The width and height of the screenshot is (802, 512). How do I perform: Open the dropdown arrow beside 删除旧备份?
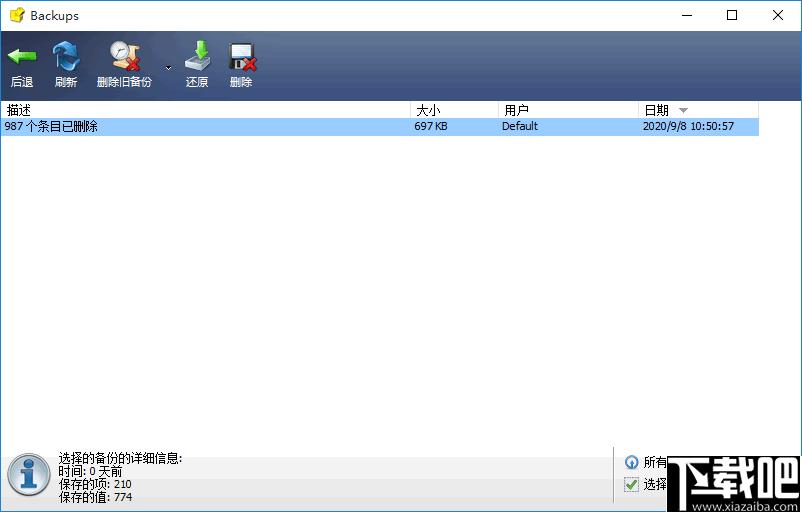click(168, 68)
